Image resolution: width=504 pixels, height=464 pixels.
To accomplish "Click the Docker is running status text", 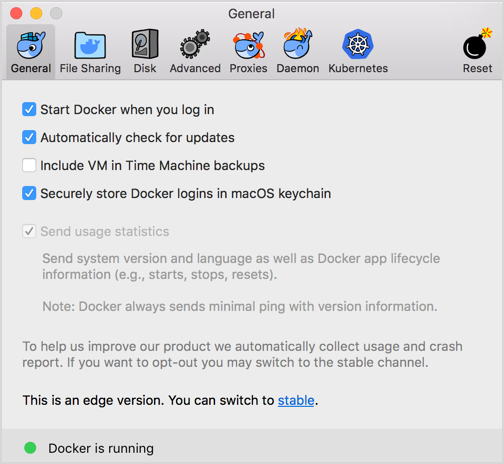I will coord(101,448).
